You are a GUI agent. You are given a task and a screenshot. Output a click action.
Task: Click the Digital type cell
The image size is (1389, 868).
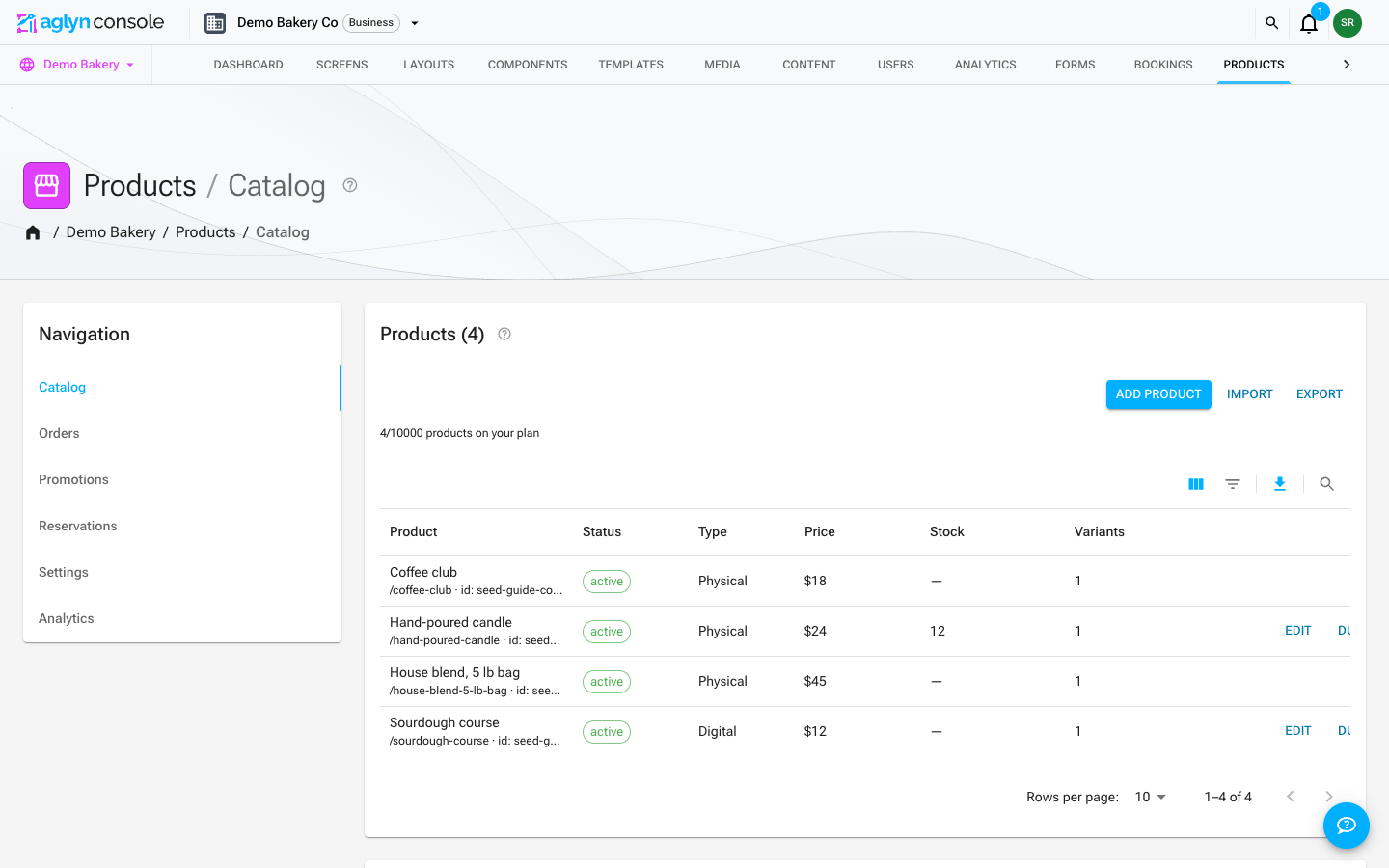(718, 732)
